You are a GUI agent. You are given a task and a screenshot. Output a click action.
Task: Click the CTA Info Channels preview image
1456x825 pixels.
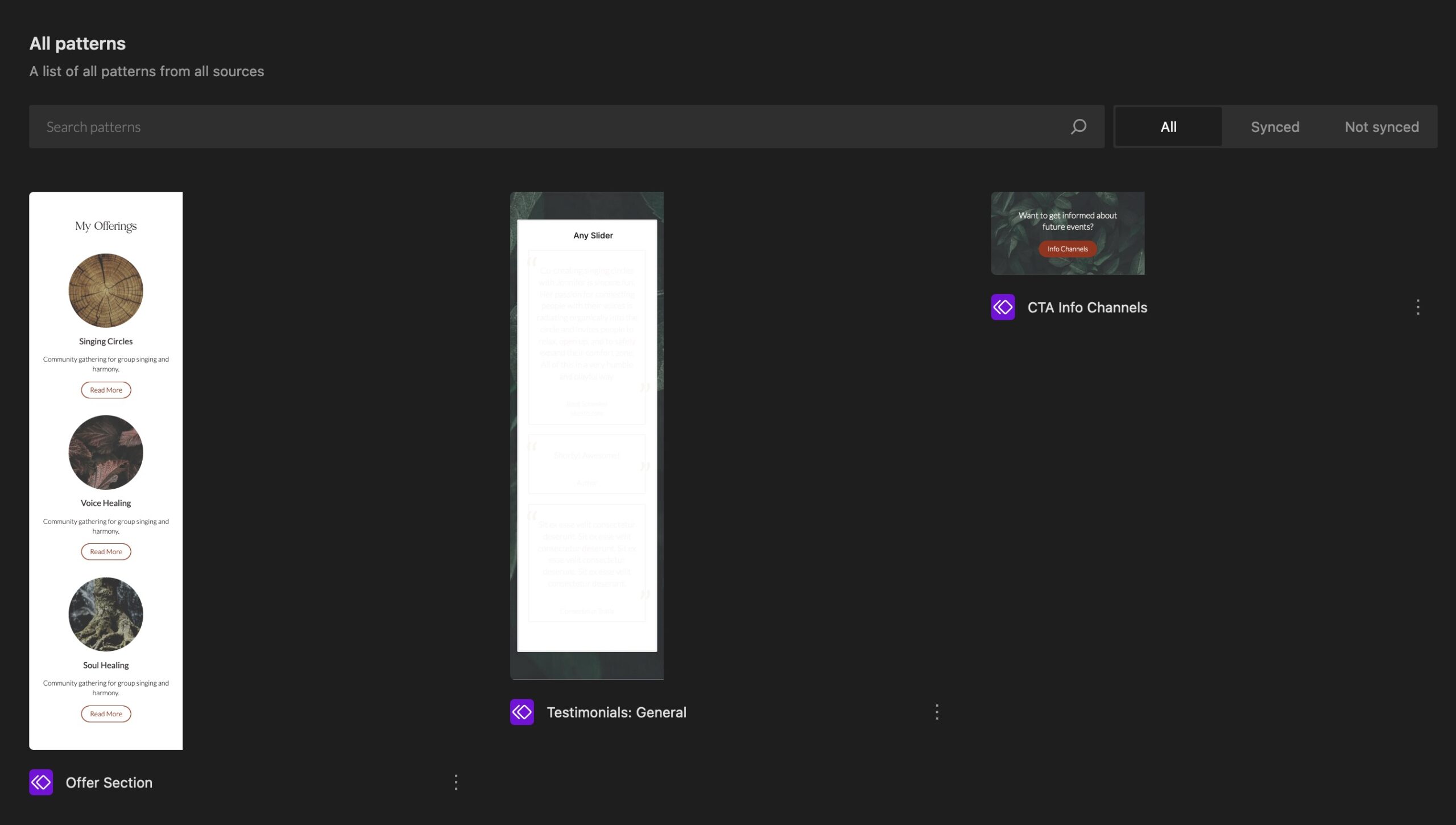[x=1067, y=232]
